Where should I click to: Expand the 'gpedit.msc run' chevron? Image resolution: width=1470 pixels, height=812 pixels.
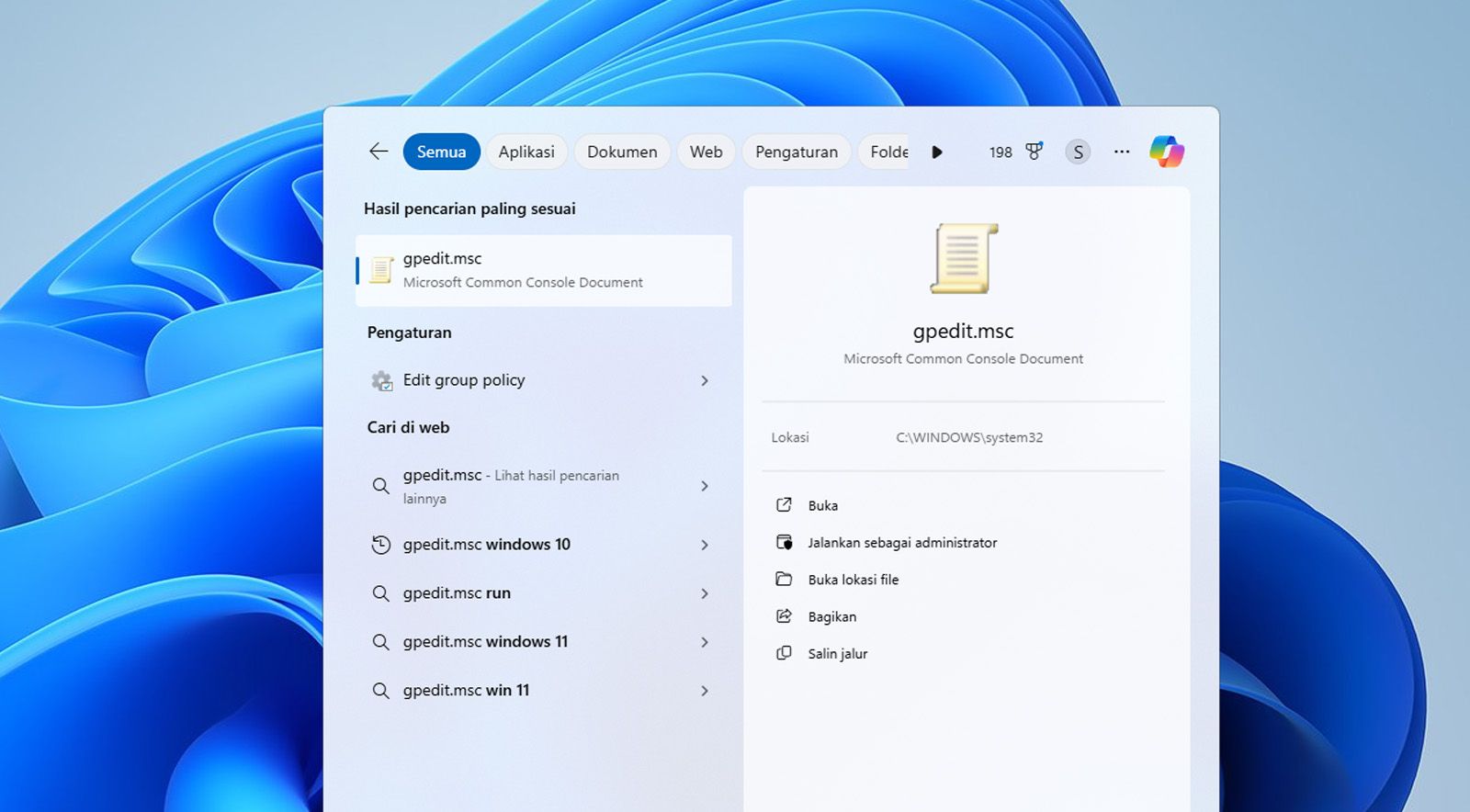tap(705, 593)
